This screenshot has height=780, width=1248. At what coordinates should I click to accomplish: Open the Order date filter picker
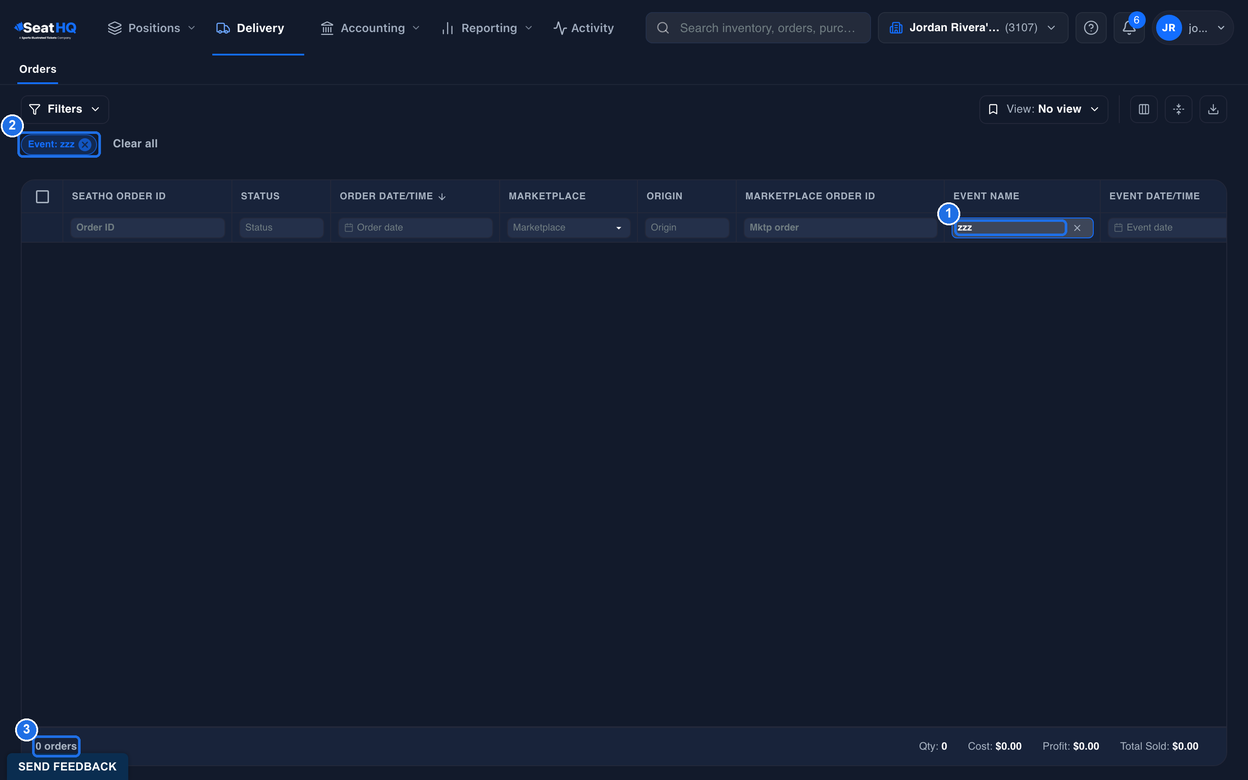pos(415,228)
